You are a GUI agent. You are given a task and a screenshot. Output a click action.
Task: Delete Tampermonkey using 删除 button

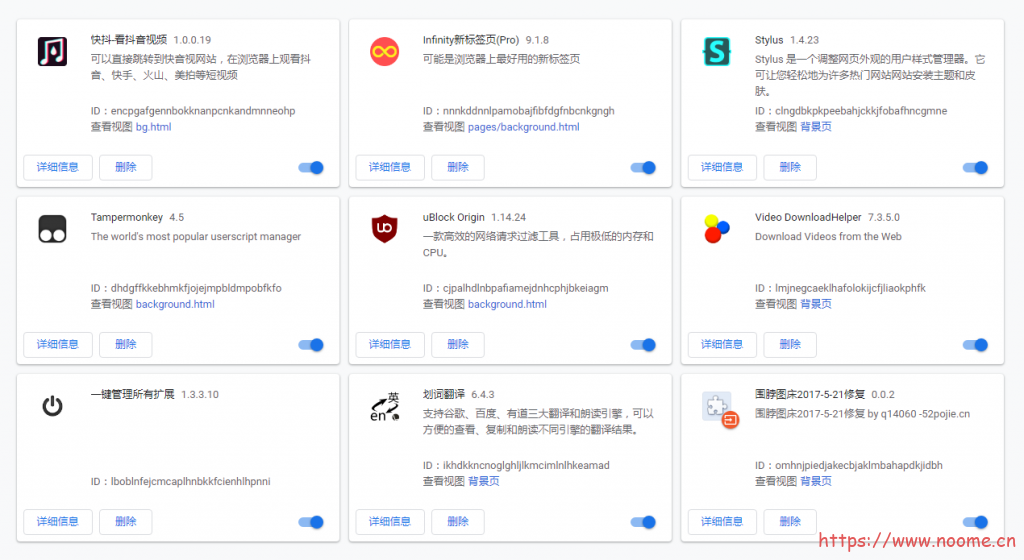tap(125, 344)
